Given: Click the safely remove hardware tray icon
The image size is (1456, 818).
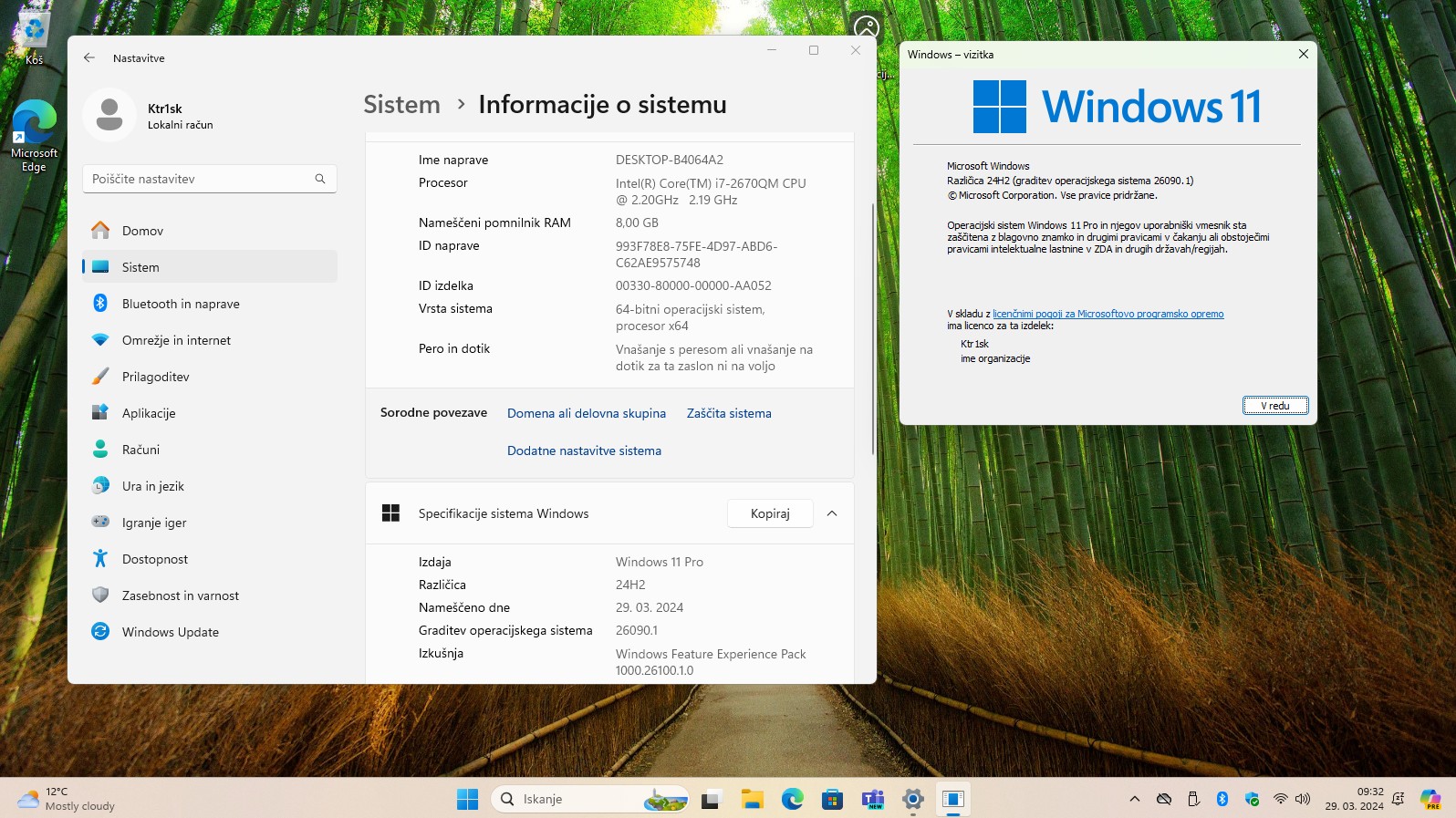Looking at the screenshot, I should (x=1193, y=799).
